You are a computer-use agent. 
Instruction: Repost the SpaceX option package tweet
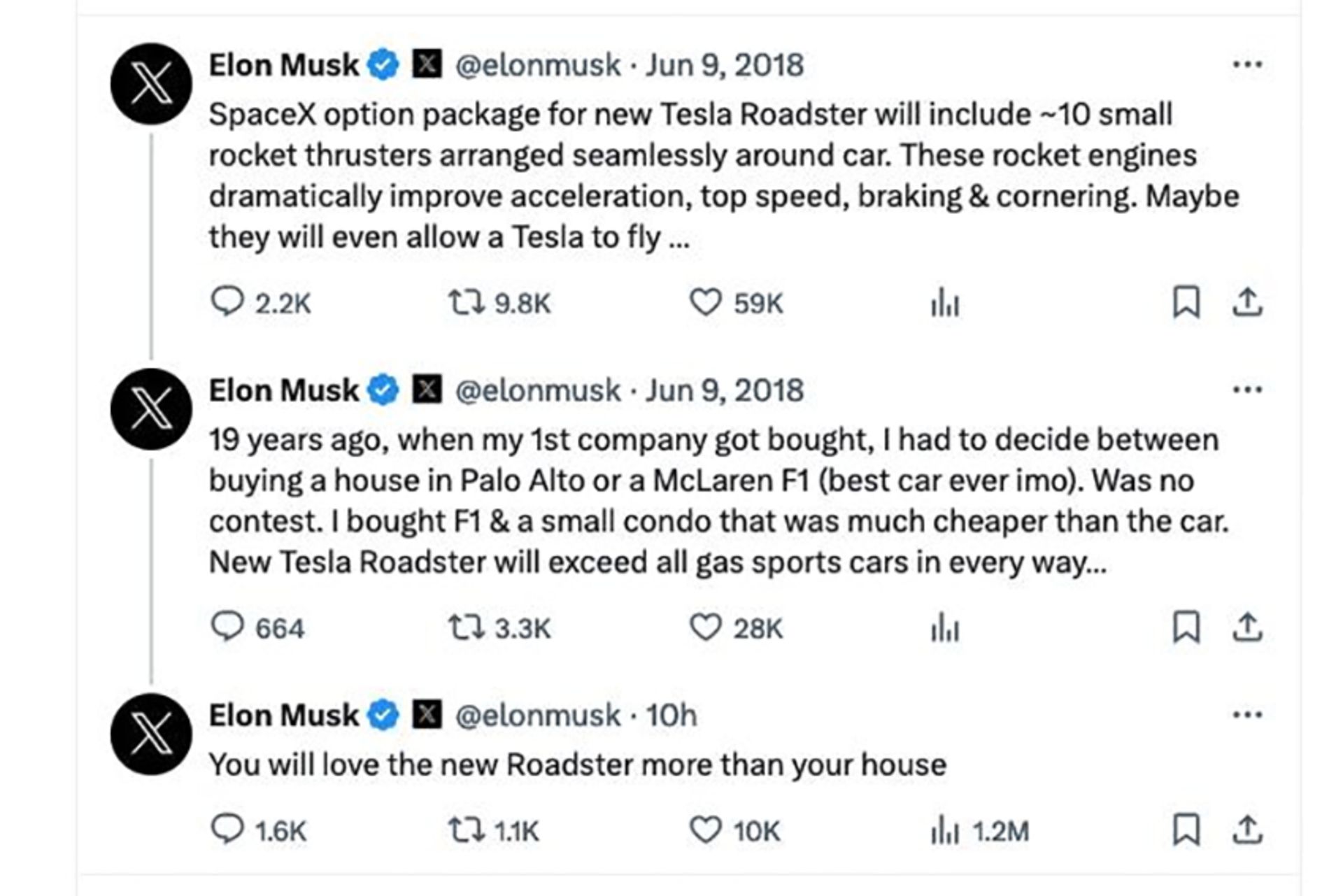coord(466,303)
